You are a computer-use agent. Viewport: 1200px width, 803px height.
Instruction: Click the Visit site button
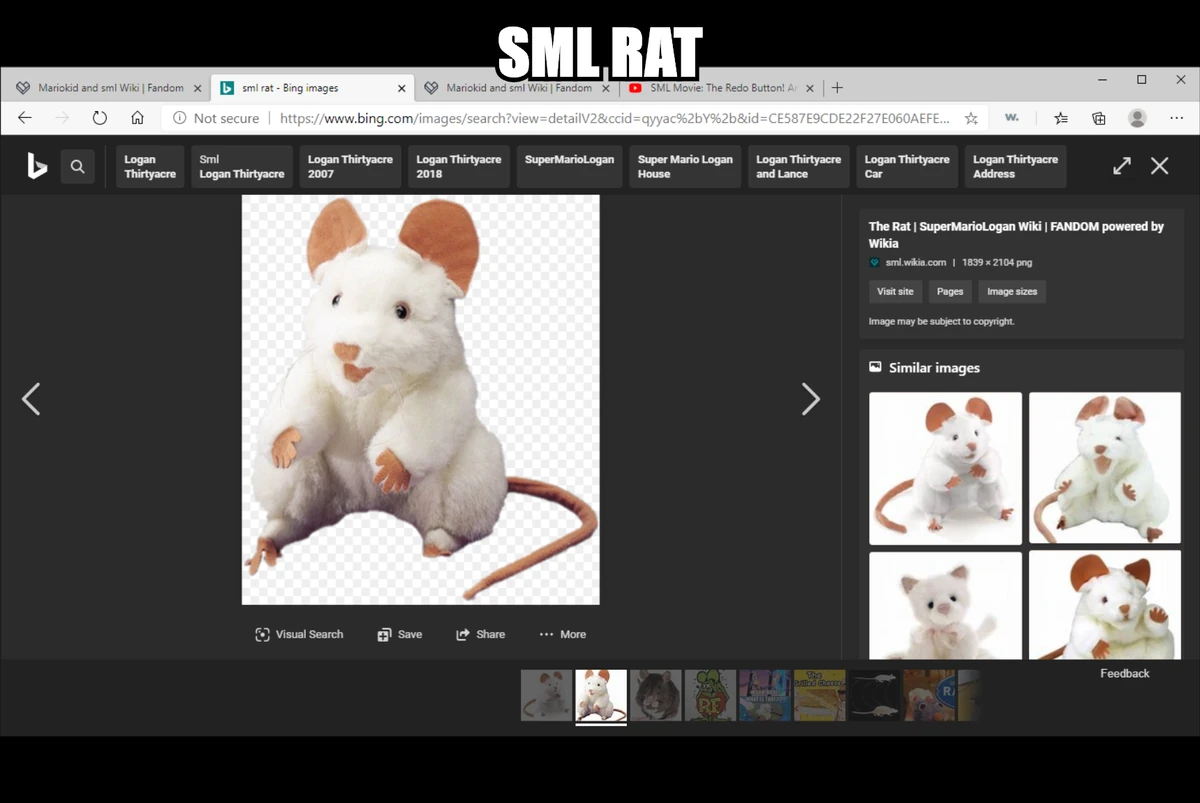[894, 291]
